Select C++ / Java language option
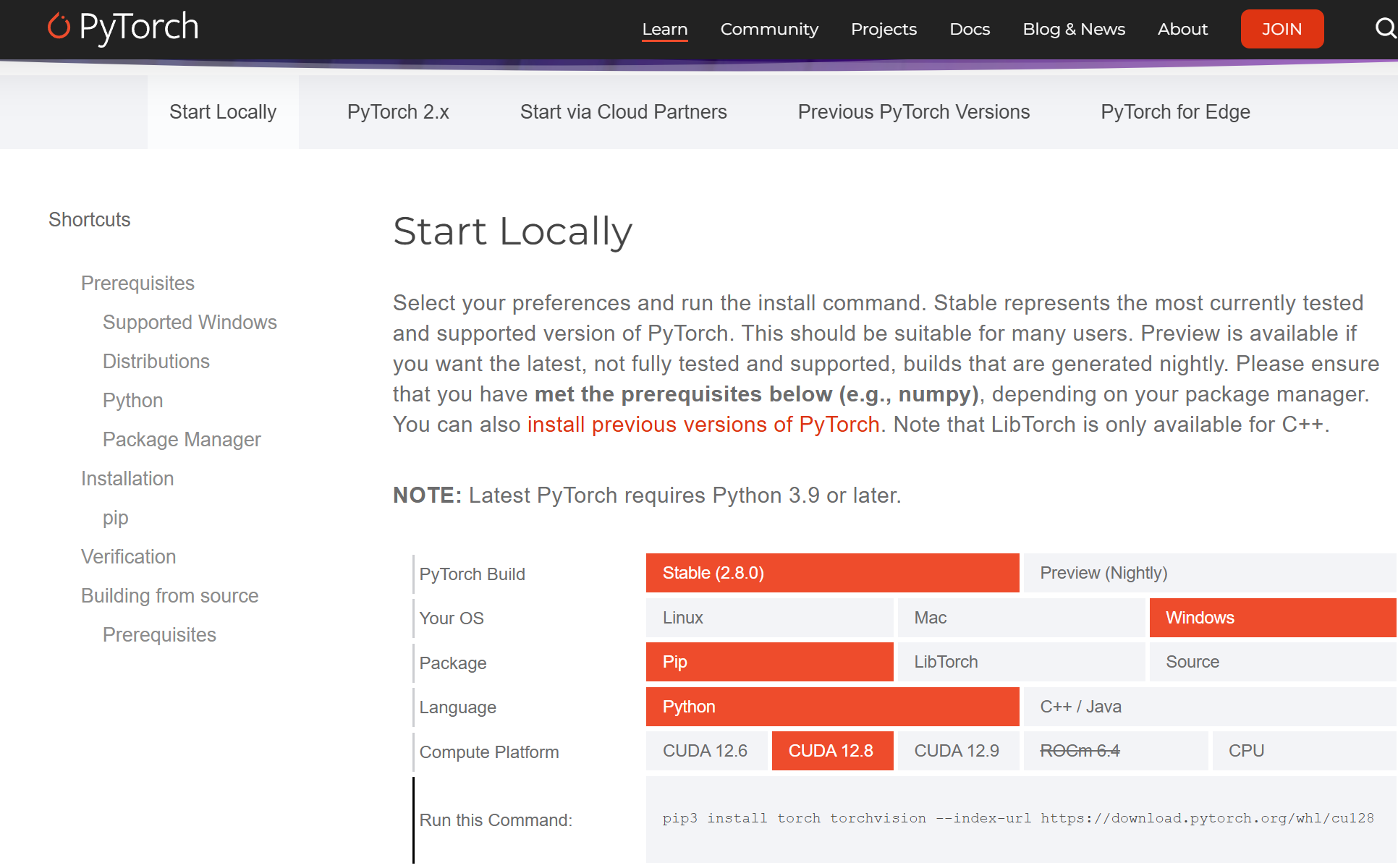 coord(1208,707)
